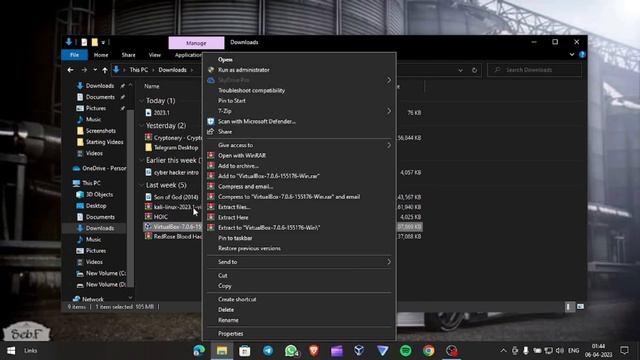640x360 pixels.
Task: Select Cut from context menu
Action: point(222,276)
